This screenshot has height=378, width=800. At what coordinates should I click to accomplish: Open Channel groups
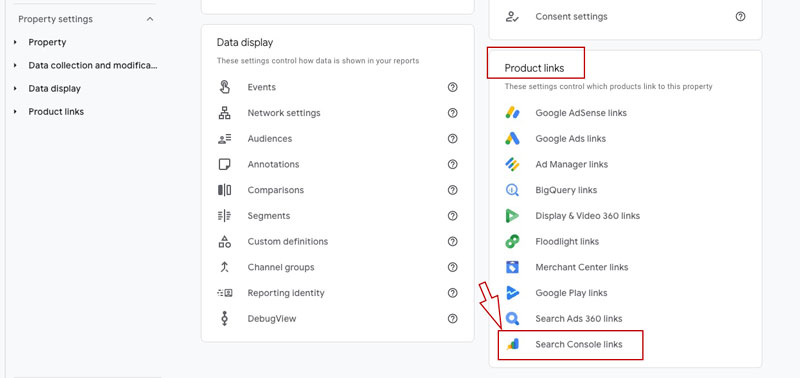point(281,267)
